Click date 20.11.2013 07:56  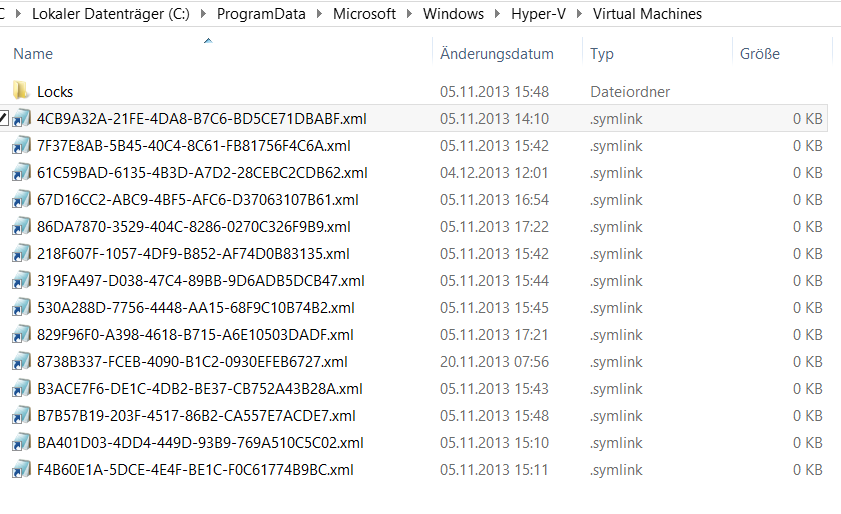point(494,362)
